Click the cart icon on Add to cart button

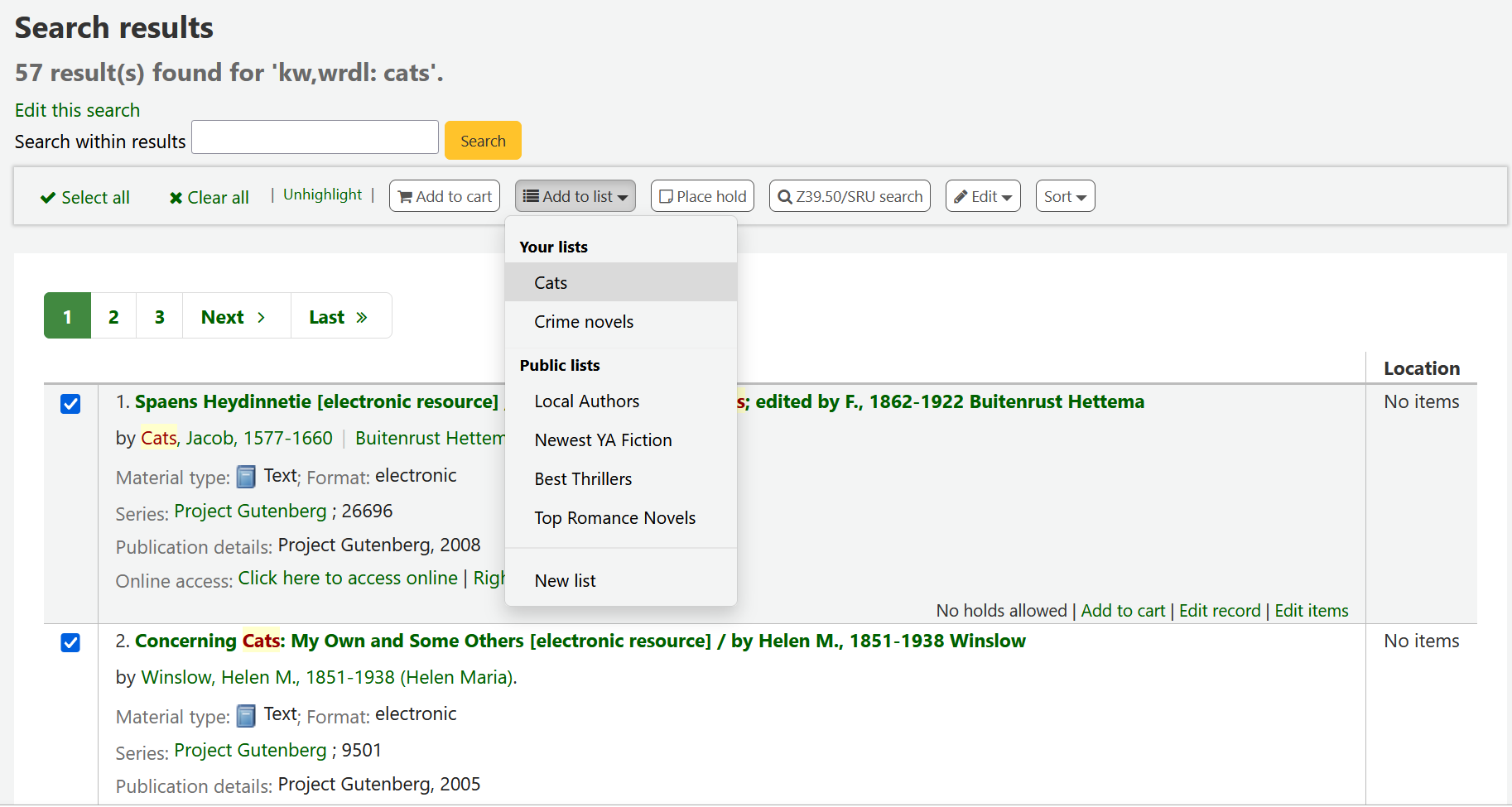pyautogui.click(x=406, y=196)
